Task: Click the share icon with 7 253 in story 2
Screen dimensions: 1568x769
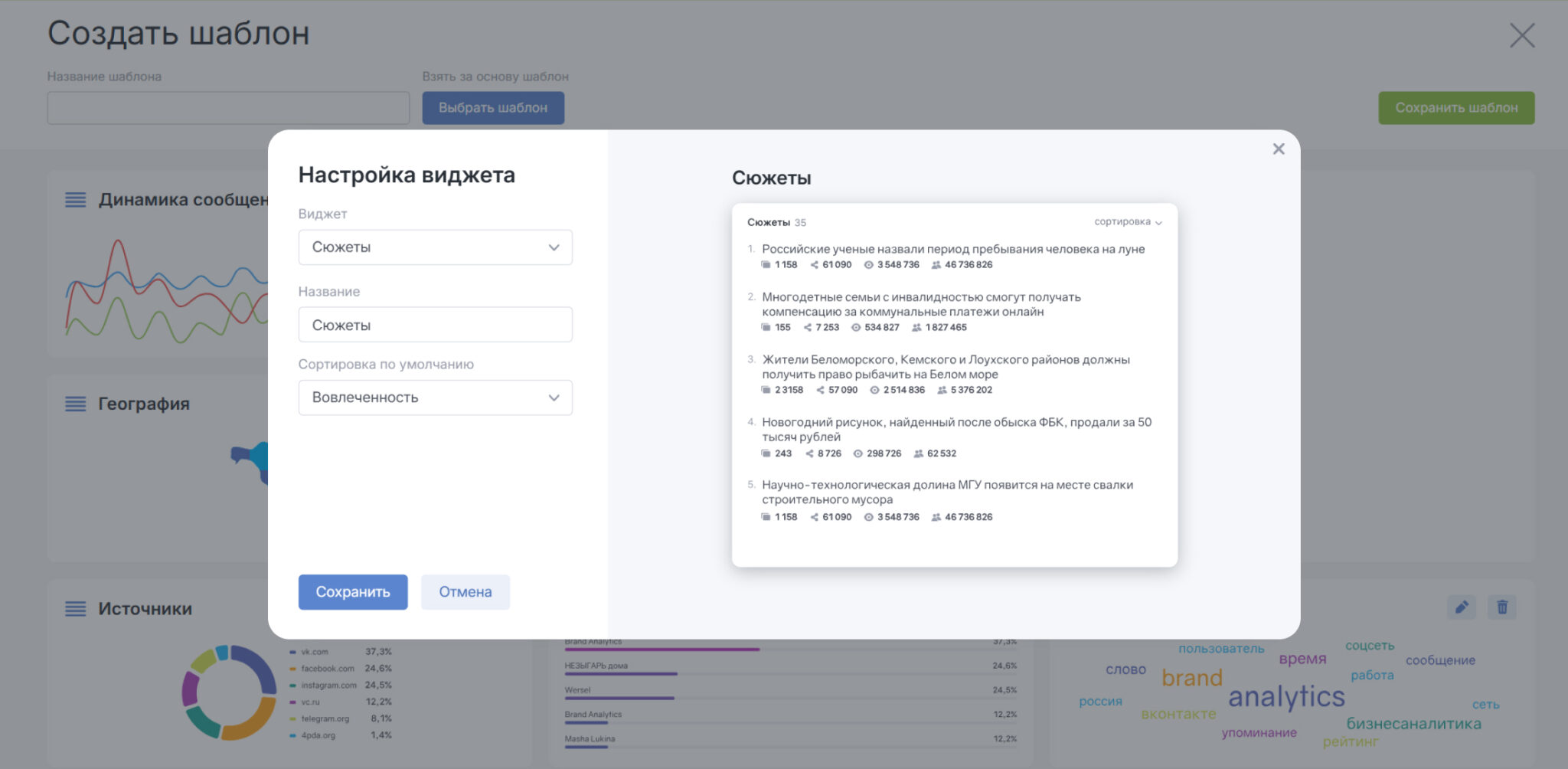Action: (808, 328)
